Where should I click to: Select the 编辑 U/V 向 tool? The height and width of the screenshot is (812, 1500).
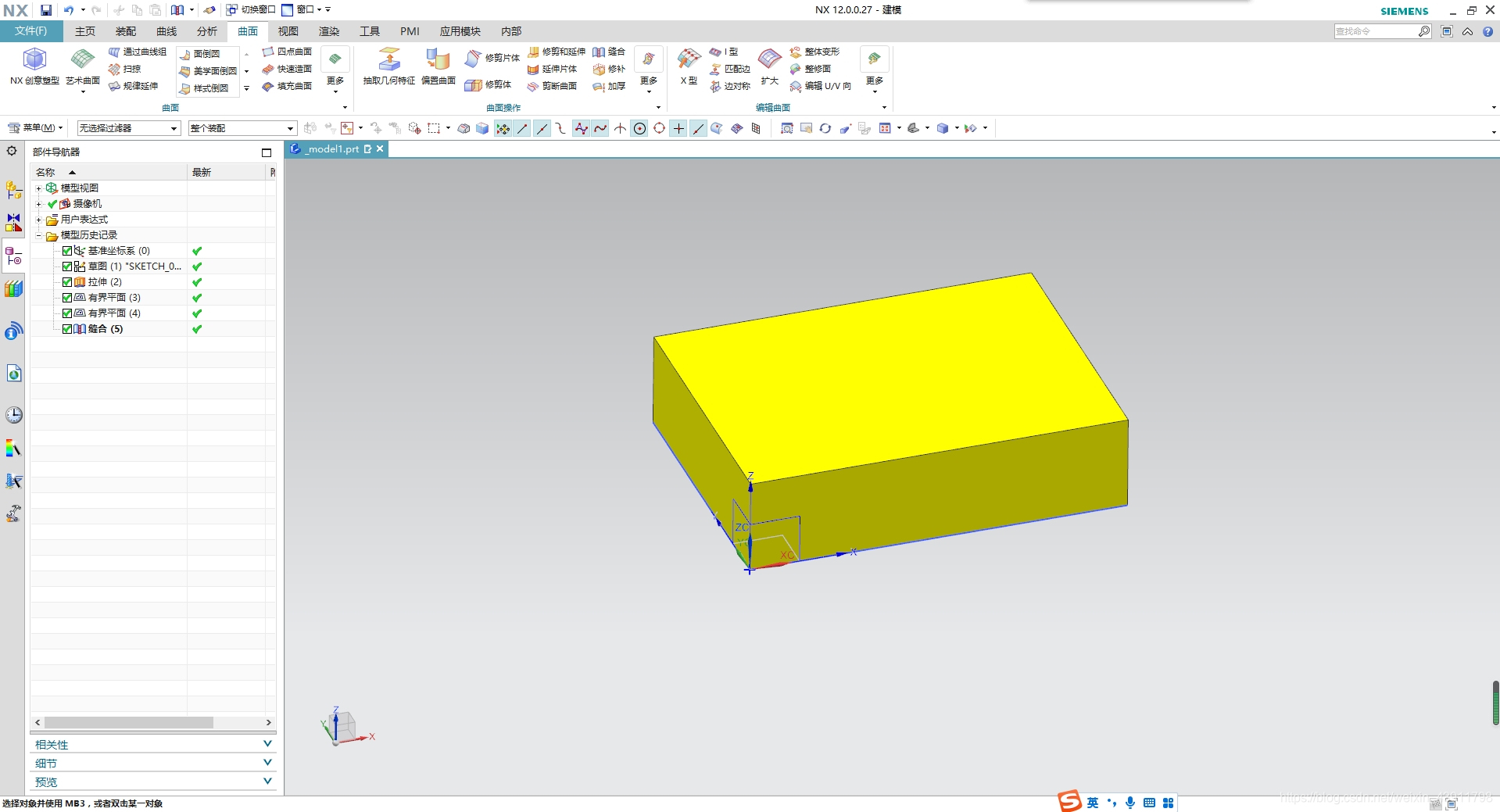pyautogui.click(x=821, y=86)
